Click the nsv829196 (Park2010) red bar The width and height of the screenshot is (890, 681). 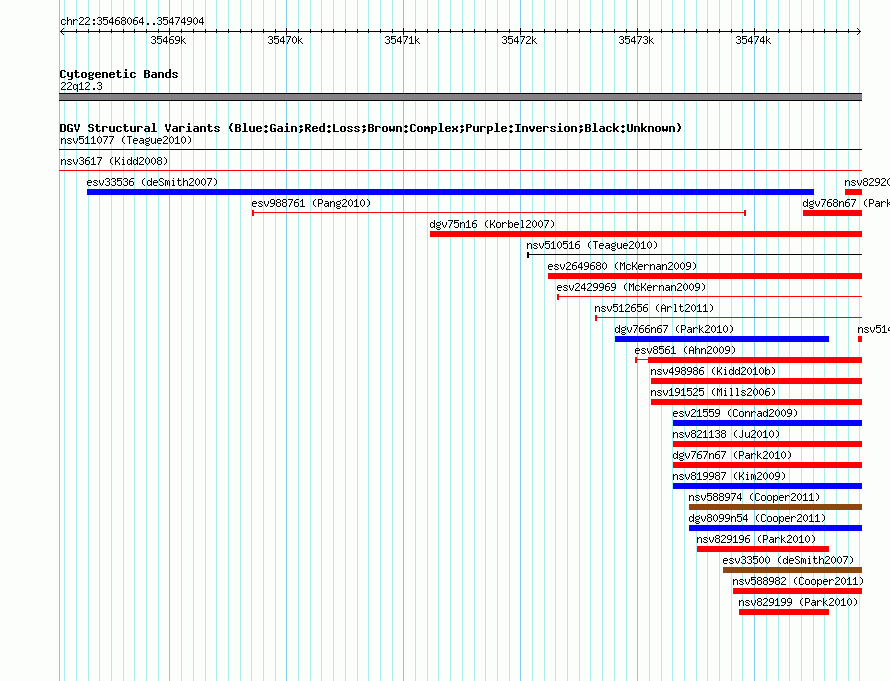pyautogui.click(x=763, y=549)
